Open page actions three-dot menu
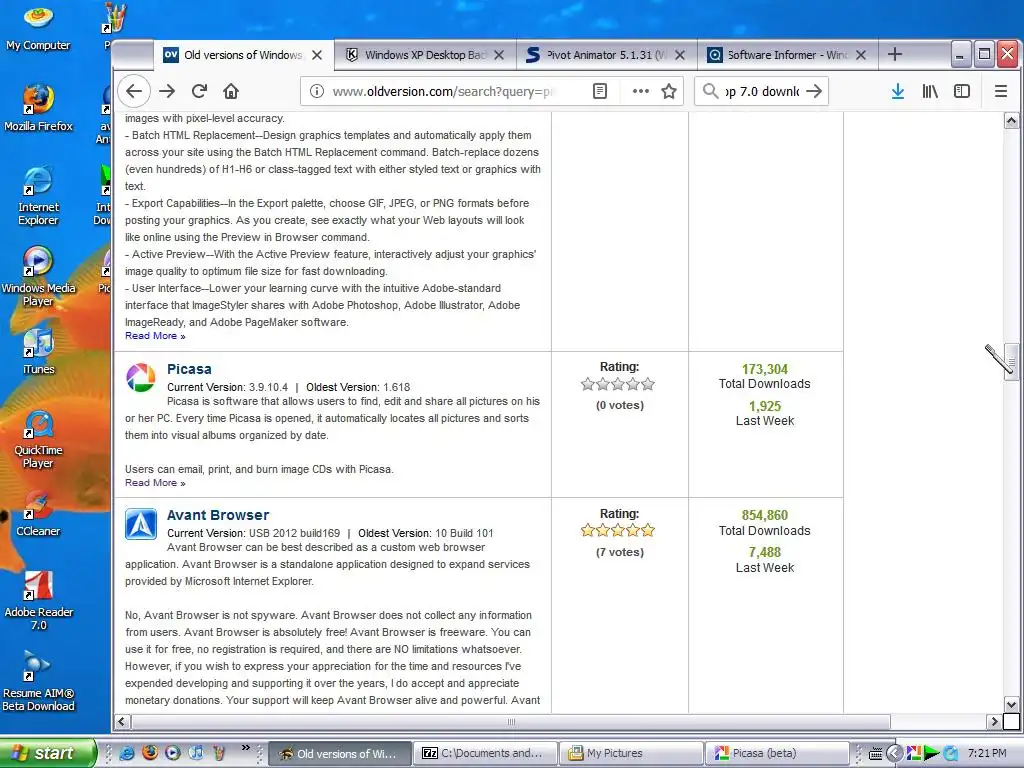 click(641, 91)
